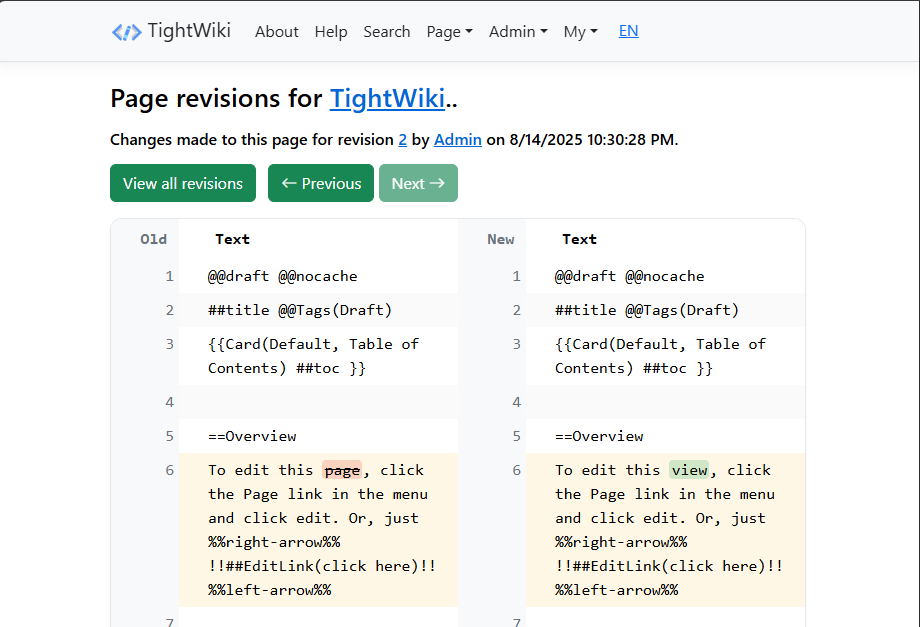The image size is (920, 627).
Task: Visit the Admin user profile link
Action: click(458, 140)
